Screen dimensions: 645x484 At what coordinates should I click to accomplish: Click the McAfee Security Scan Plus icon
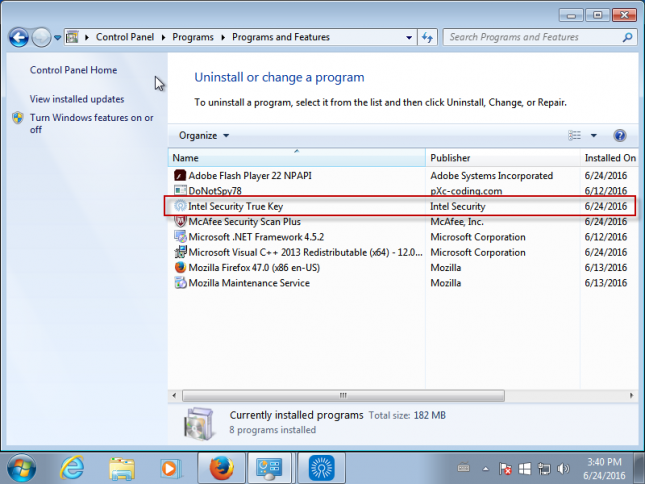point(180,221)
